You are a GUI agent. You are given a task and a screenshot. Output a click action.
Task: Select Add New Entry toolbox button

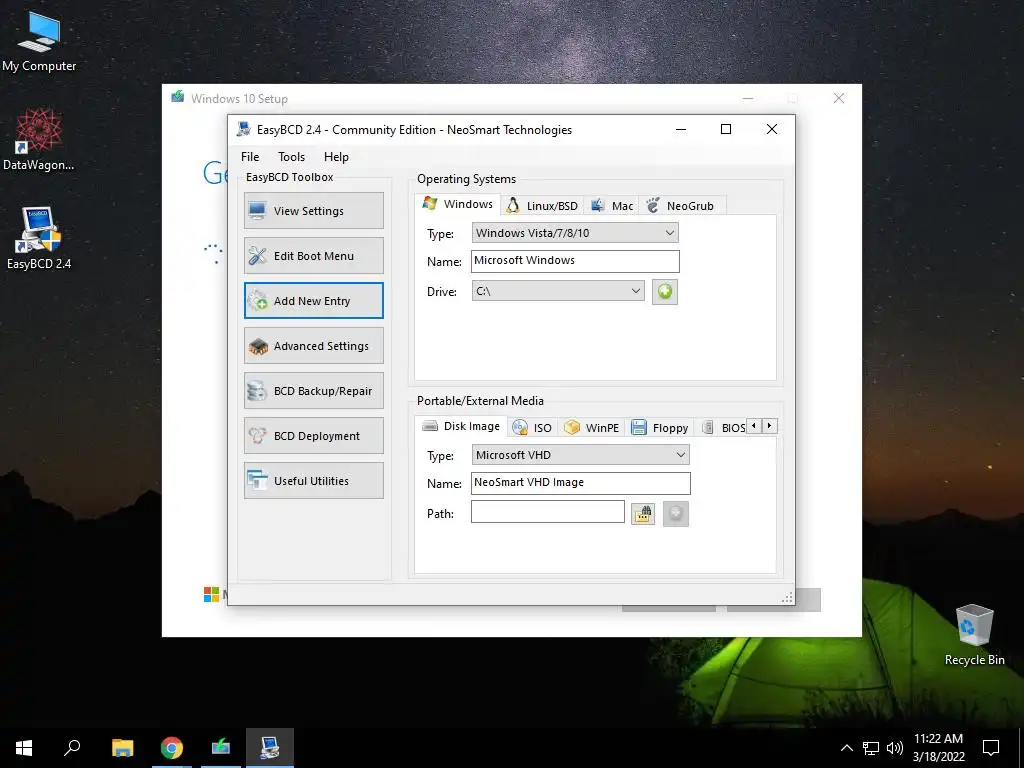point(313,300)
